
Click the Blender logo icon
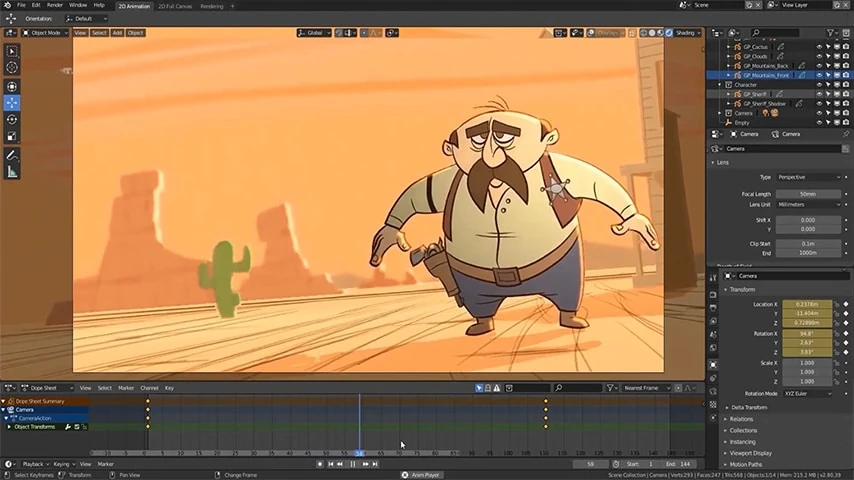pos(6,5)
